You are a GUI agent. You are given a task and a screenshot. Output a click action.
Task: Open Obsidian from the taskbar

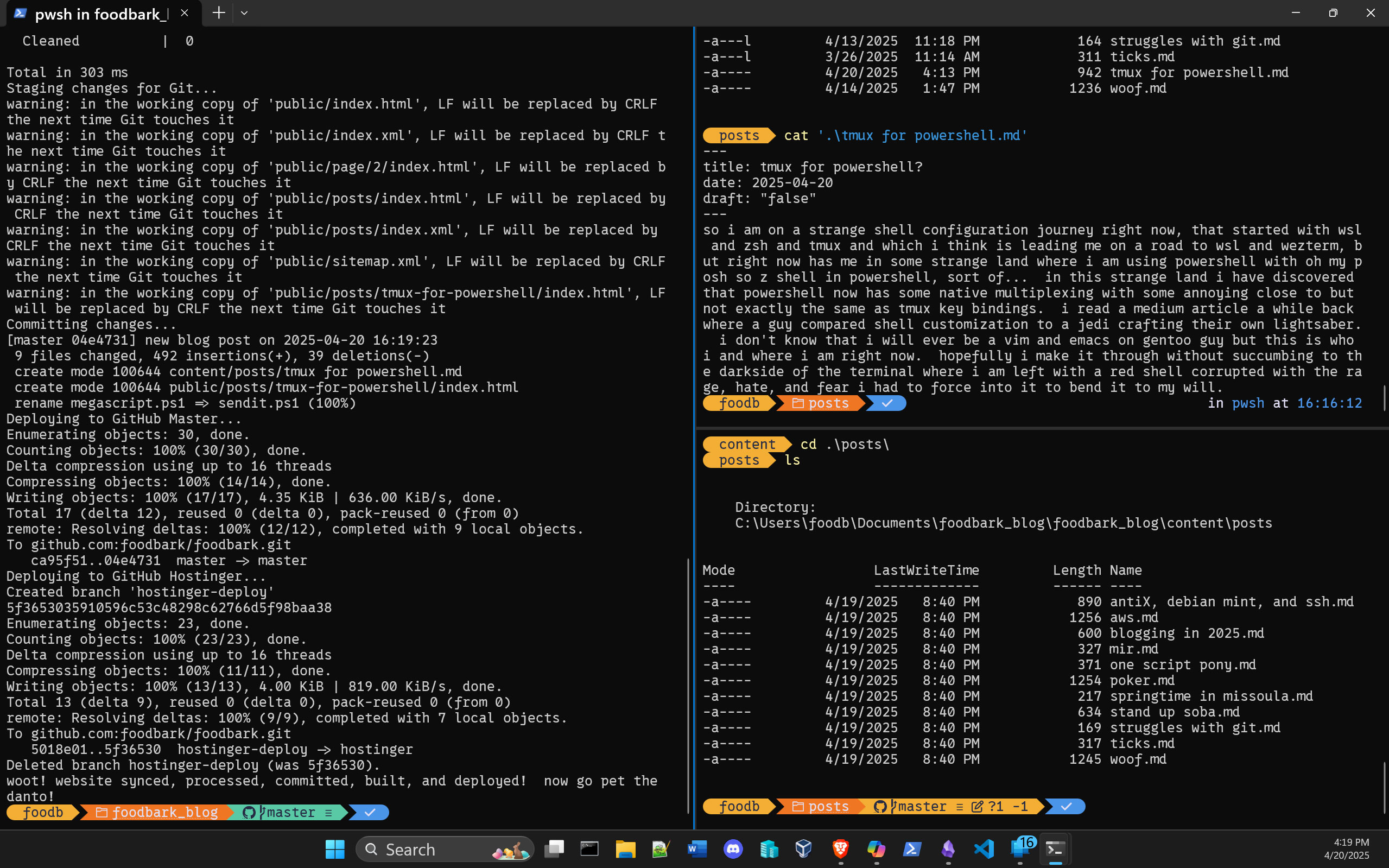click(948, 848)
